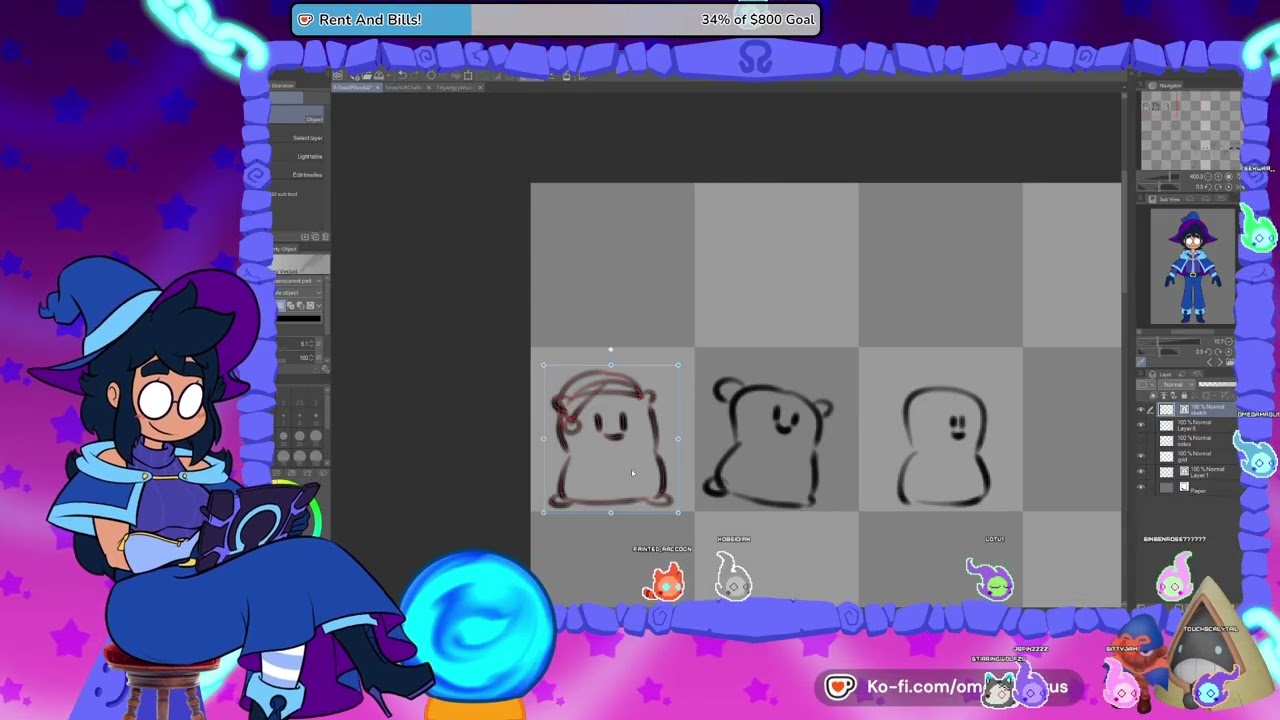Open the Normal blending mode dropdown
The image size is (1280, 720).
tap(1176, 385)
